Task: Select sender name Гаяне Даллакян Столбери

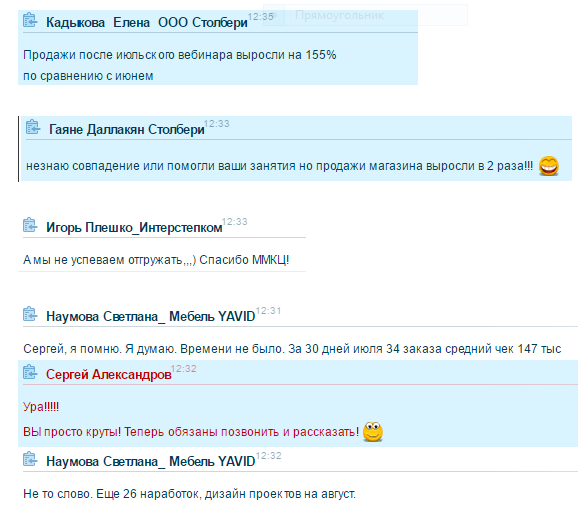Action: [x=127, y=130]
